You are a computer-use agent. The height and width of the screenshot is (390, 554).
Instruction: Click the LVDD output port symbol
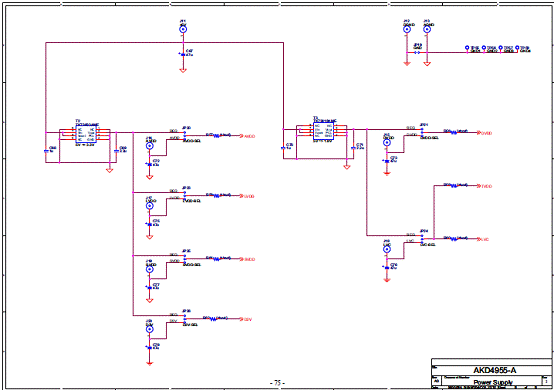click(247, 196)
